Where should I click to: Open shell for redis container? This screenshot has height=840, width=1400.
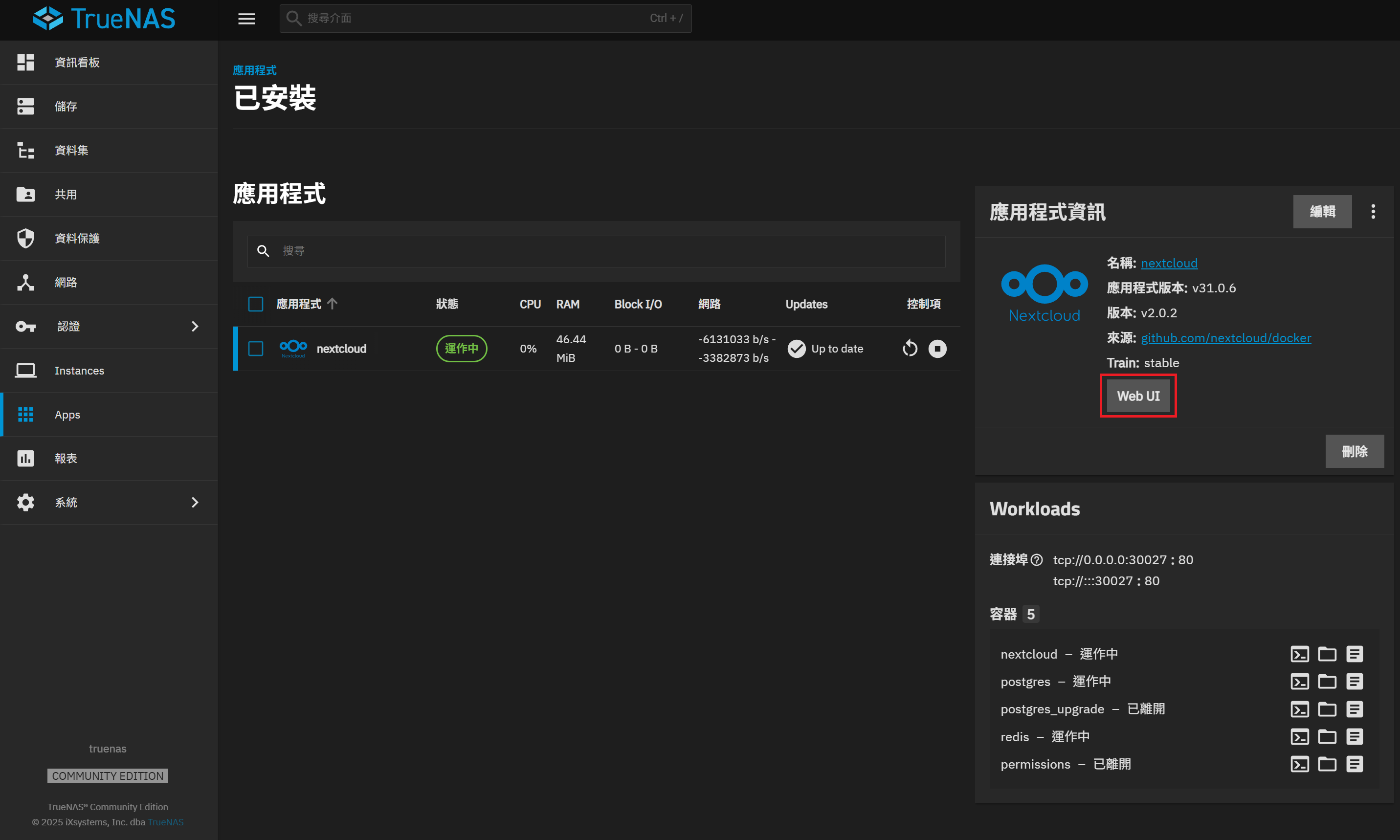[x=1300, y=736]
